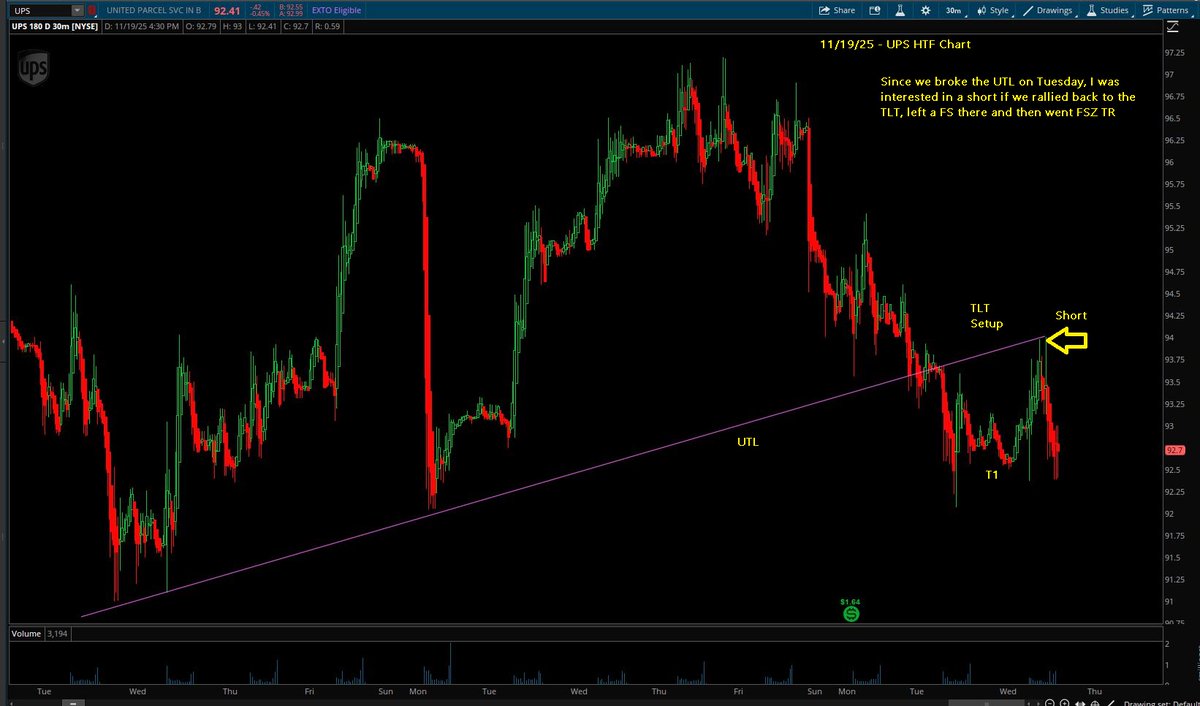The height and width of the screenshot is (706, 1200).
Task: Open the 30m timeframe selector
Action: coord(952,10)
